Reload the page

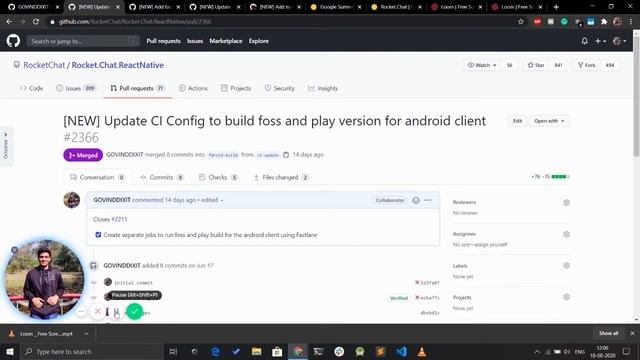pyautogui.click(x=36, y=22)
